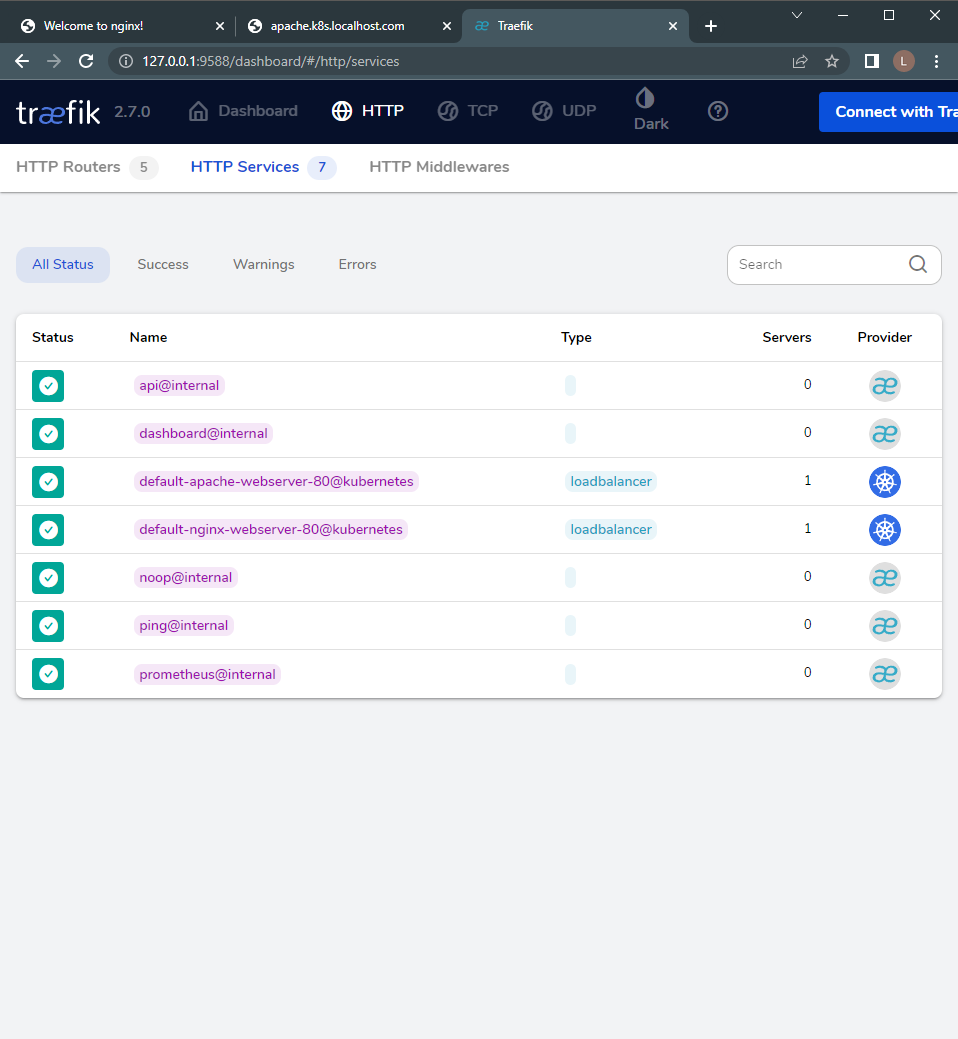This screenshot has height=1039, width=958.
Task: Click the Traefik logo
Action: coord(58,112)
